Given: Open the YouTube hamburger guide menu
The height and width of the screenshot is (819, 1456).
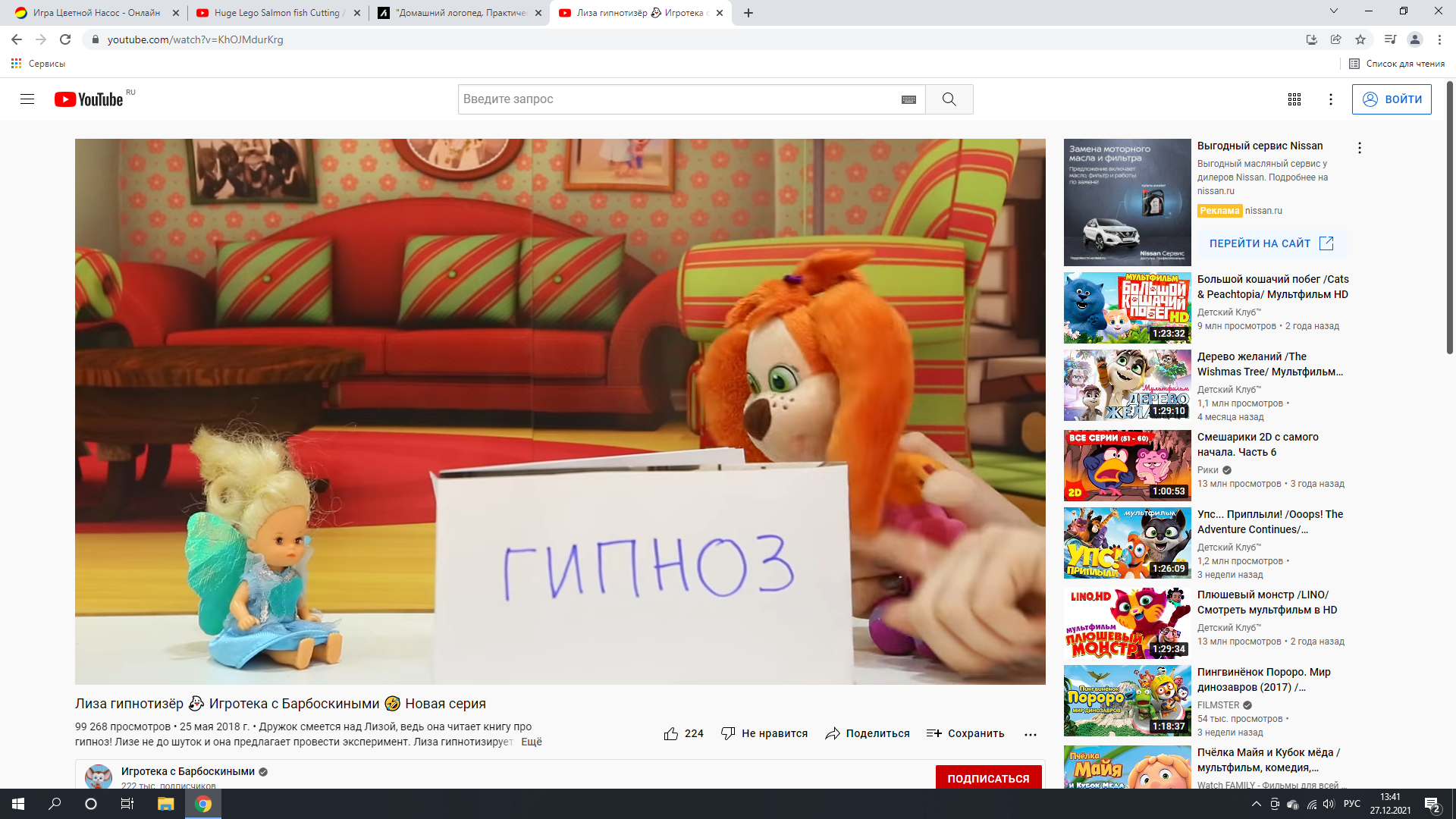Looking at the screenshot, I should (x=27, y=99).
